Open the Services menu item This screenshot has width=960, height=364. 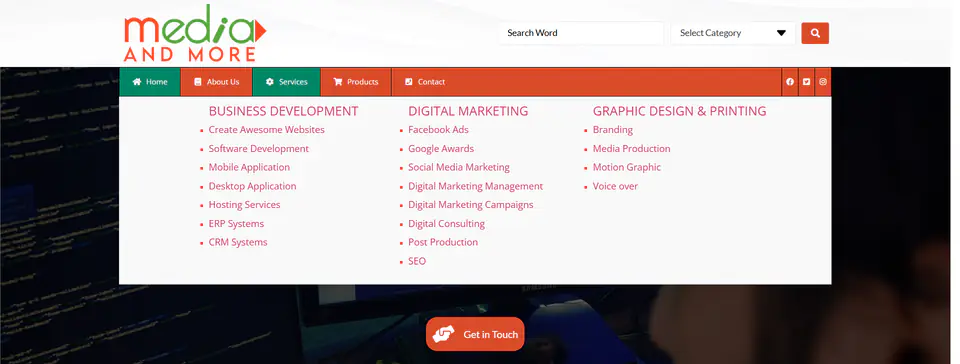[x=287, y=82]
